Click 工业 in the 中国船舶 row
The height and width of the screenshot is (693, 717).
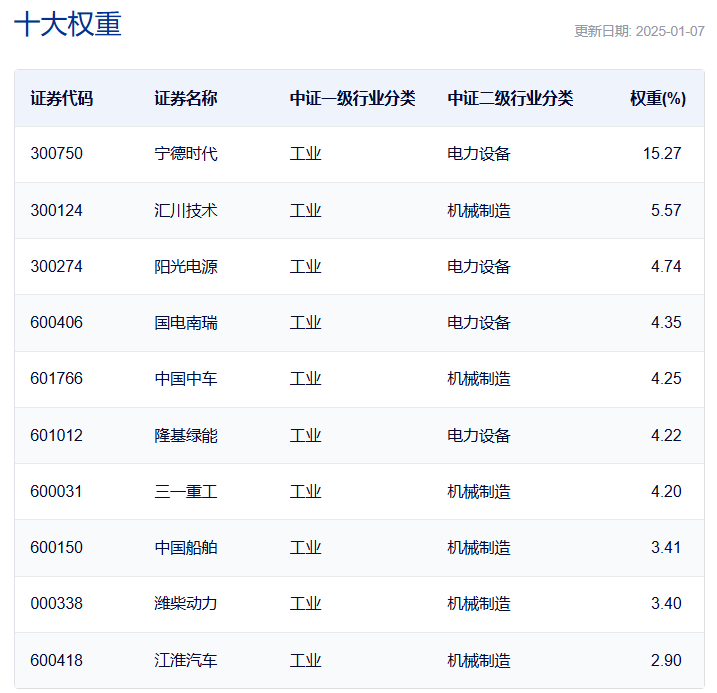(305, 547)
